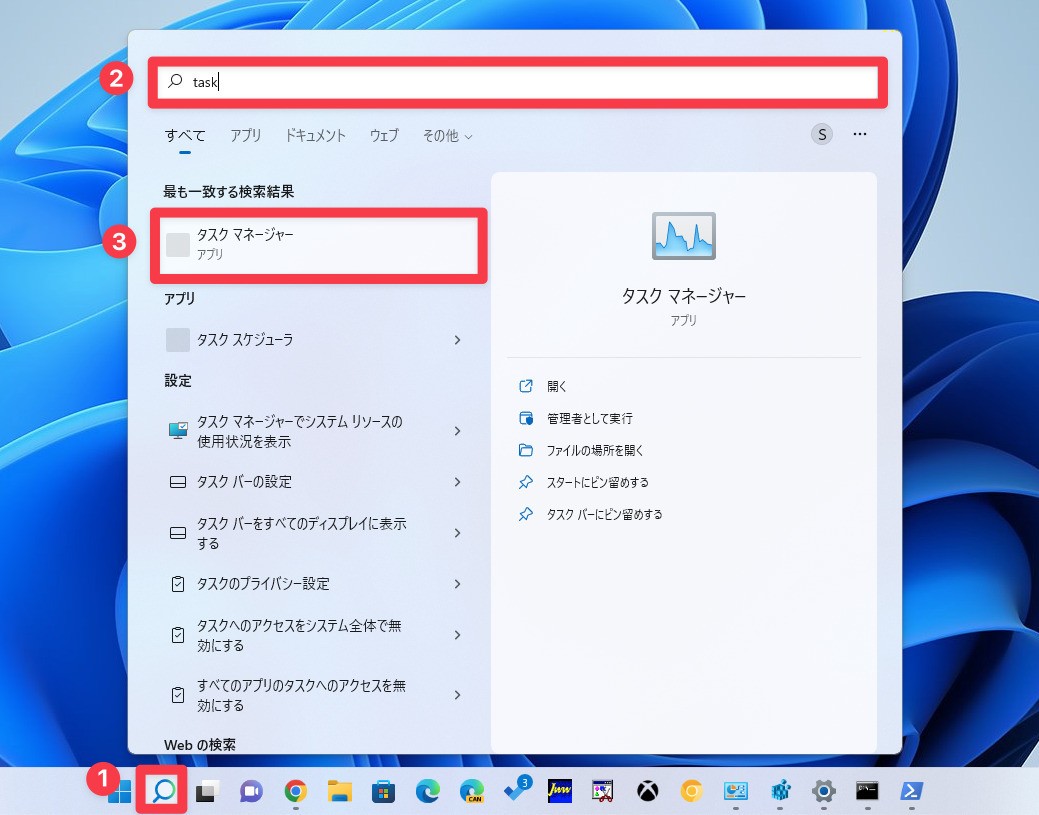
Task: Choose ファイルの場所を開く
Action: [x=595, y=451]
